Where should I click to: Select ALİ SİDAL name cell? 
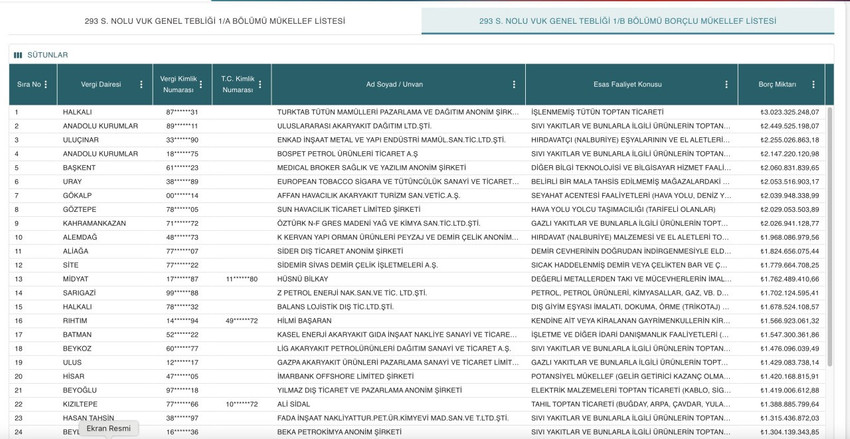pos(293,404)
